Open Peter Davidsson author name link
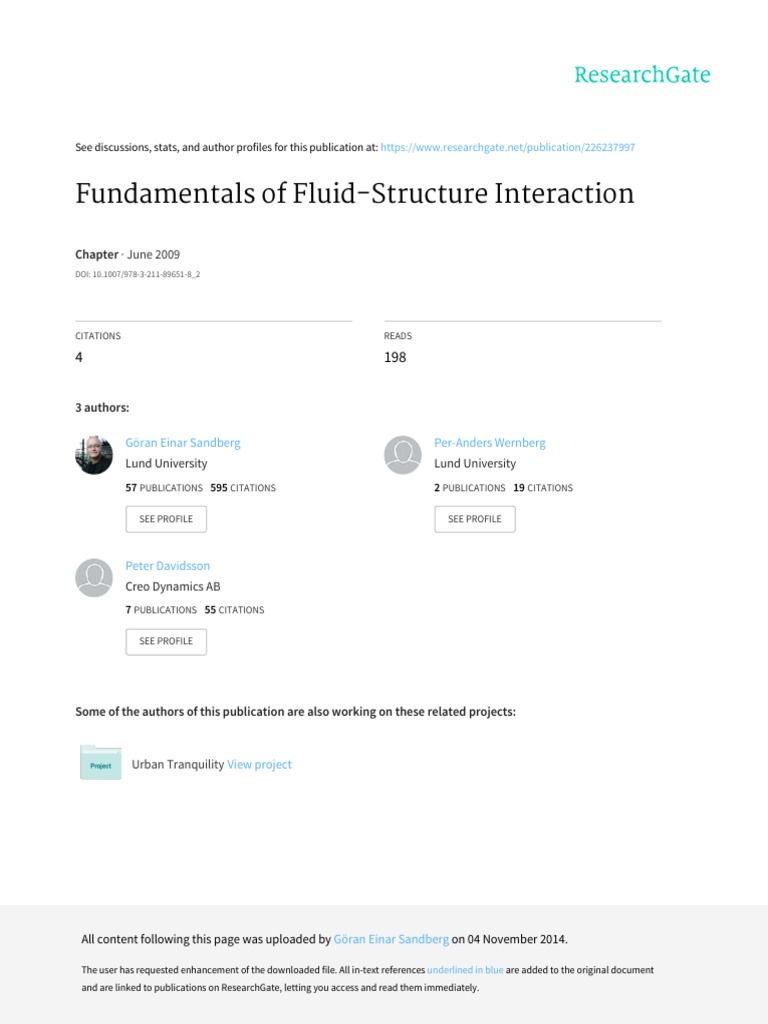The height and width of the screenshot is (1024, 768). pyautogui.click(x=168, y=565)
